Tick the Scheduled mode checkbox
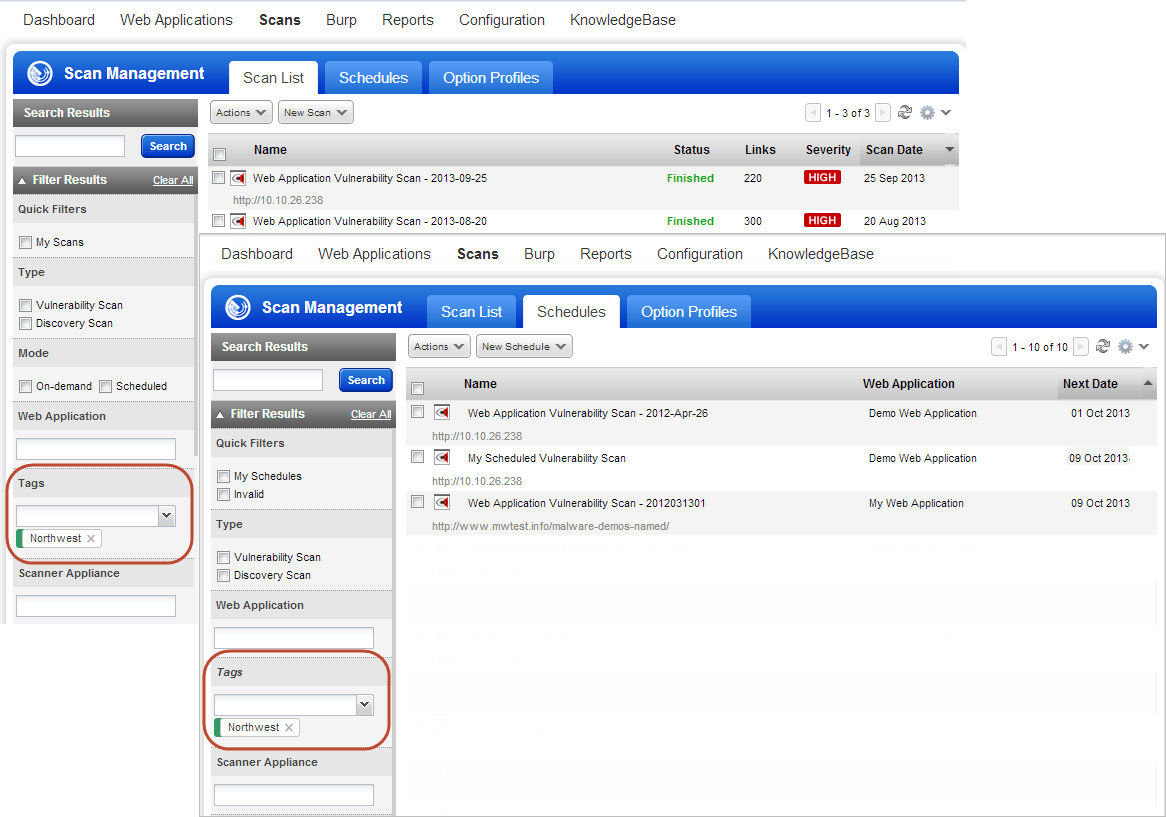 (x=106, y=387)
